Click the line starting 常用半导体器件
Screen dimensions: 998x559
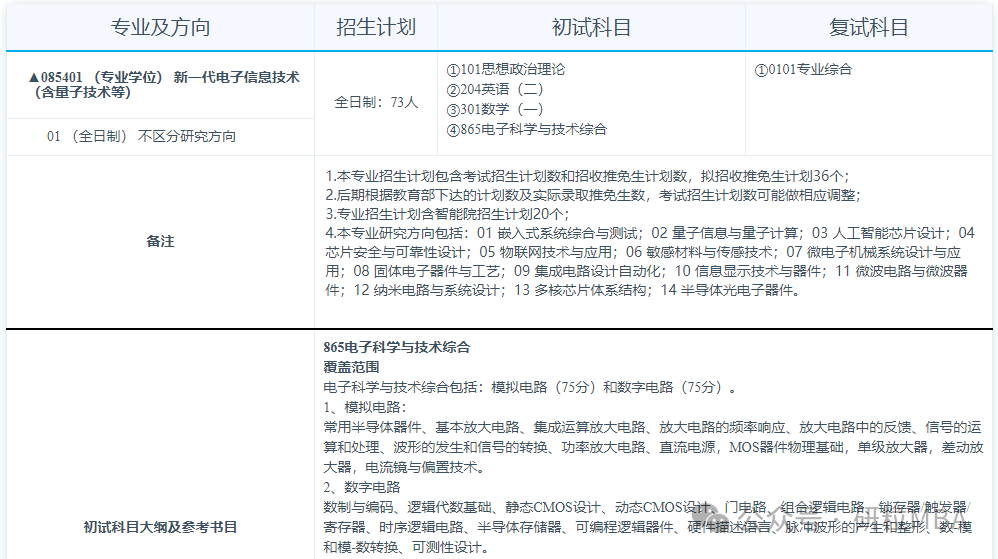pos(652,427)
